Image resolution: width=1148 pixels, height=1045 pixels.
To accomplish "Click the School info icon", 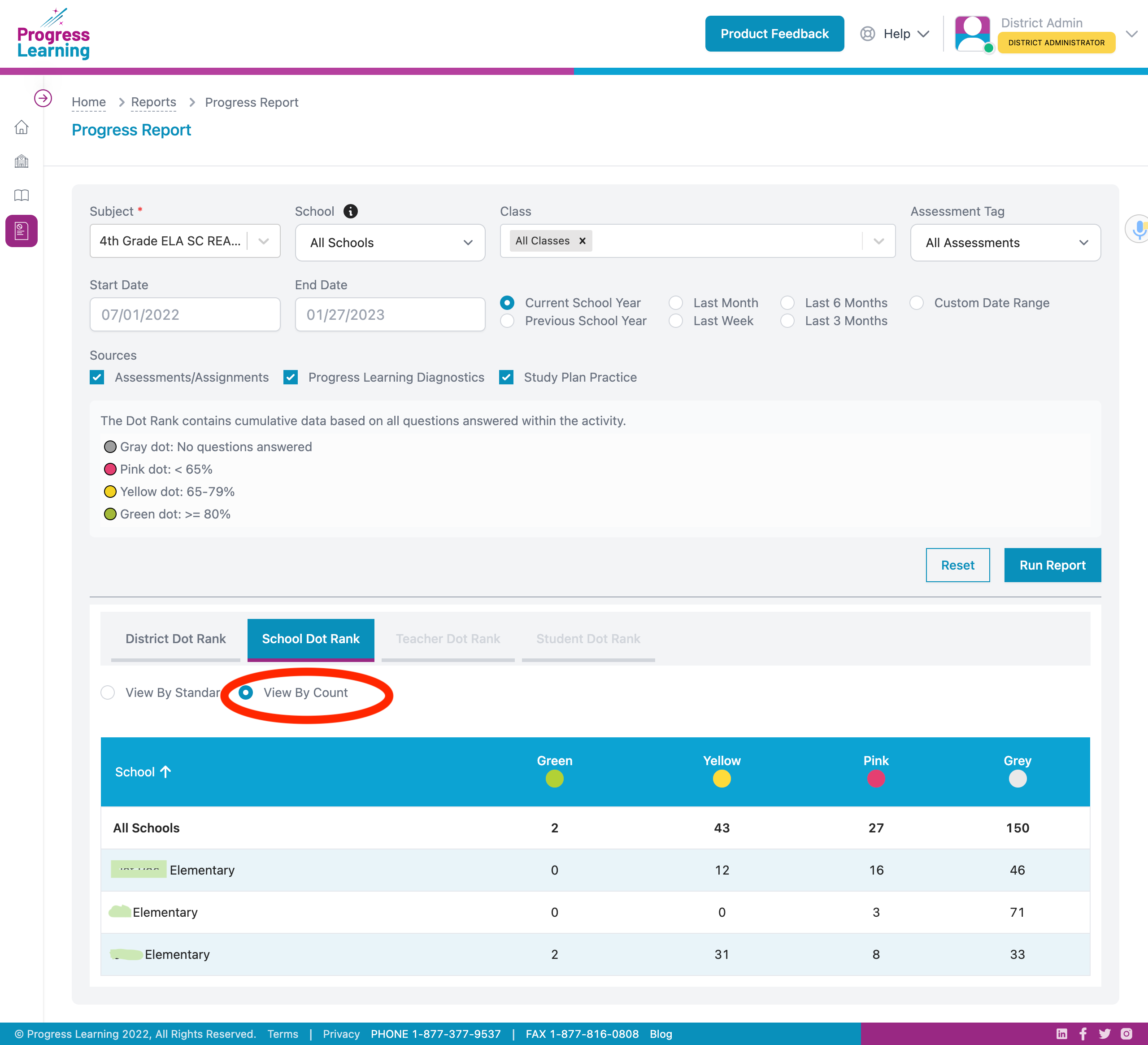I will pyautogui.click(x=351, y=211).
